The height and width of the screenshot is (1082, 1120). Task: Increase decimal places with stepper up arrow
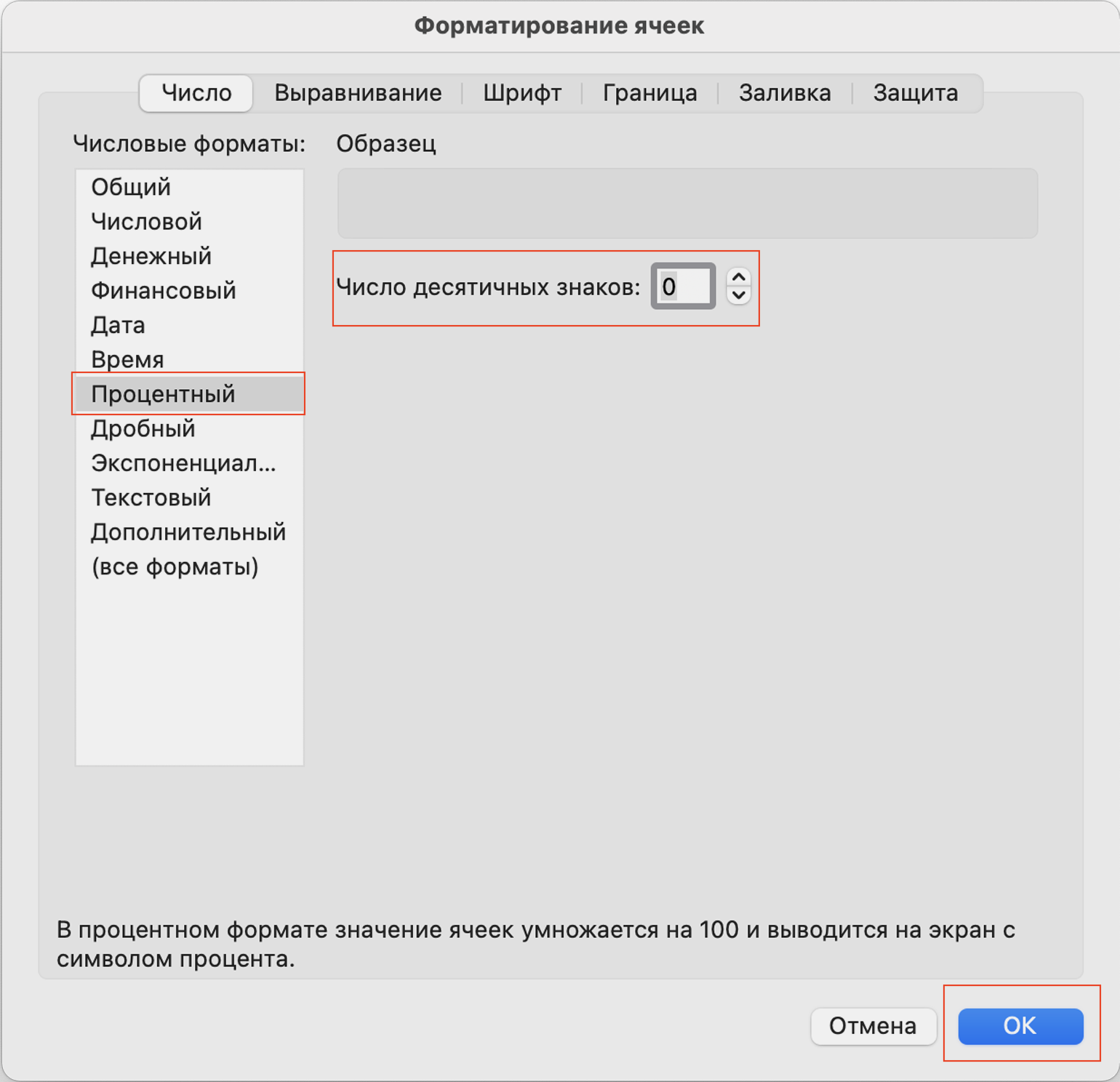738,278
